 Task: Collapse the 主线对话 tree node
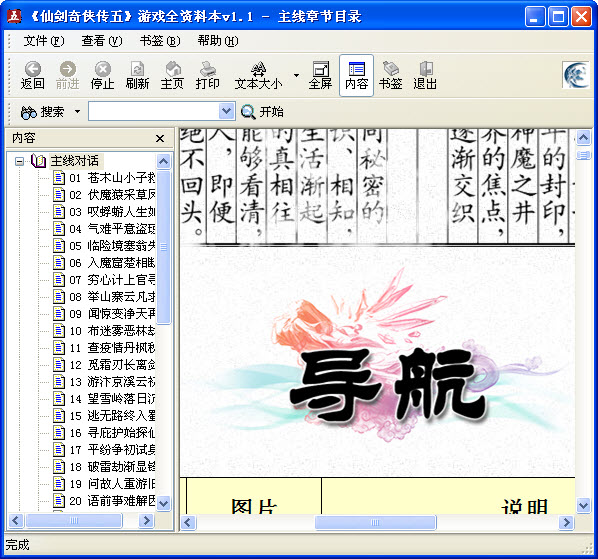(x=19, y=162)
